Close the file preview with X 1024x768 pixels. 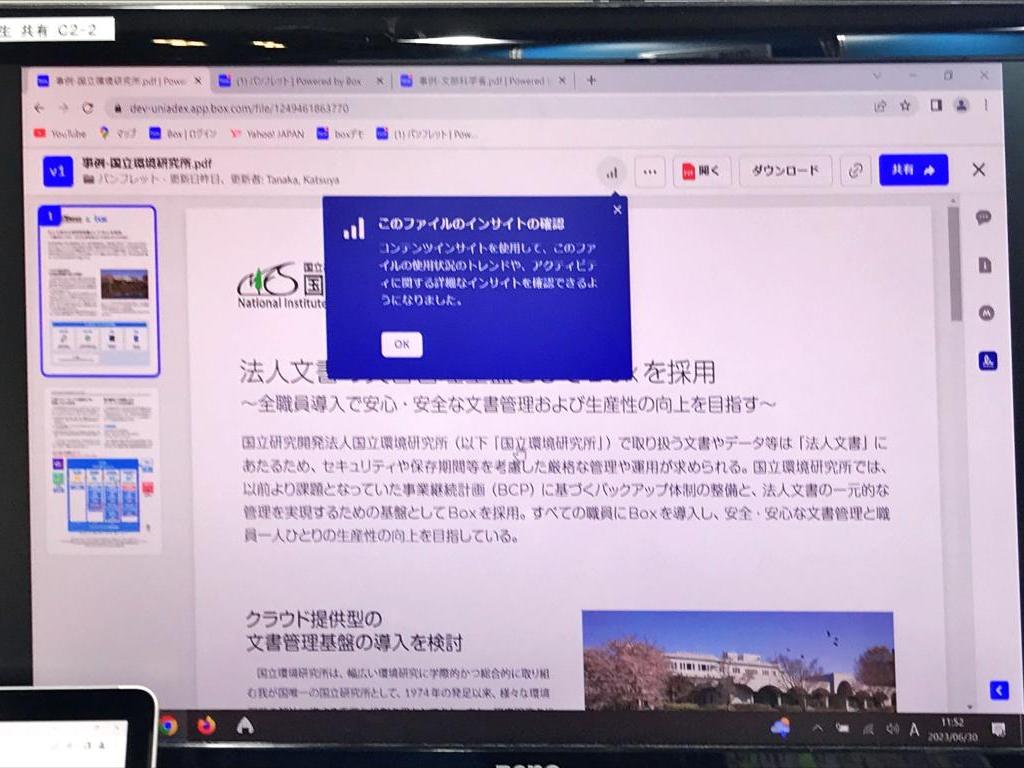tap(978, 170)
